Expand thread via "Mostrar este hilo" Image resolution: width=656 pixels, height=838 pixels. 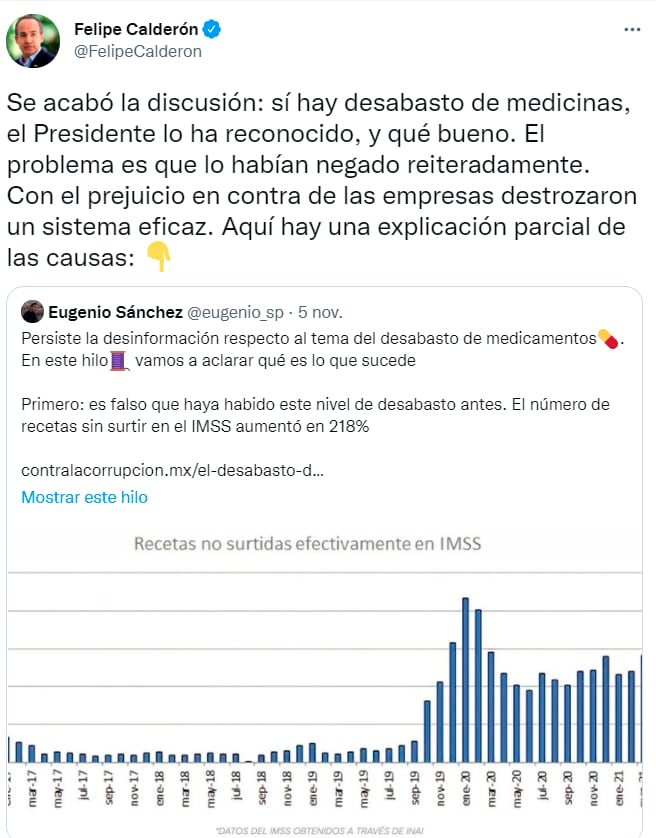coord(84,497)
